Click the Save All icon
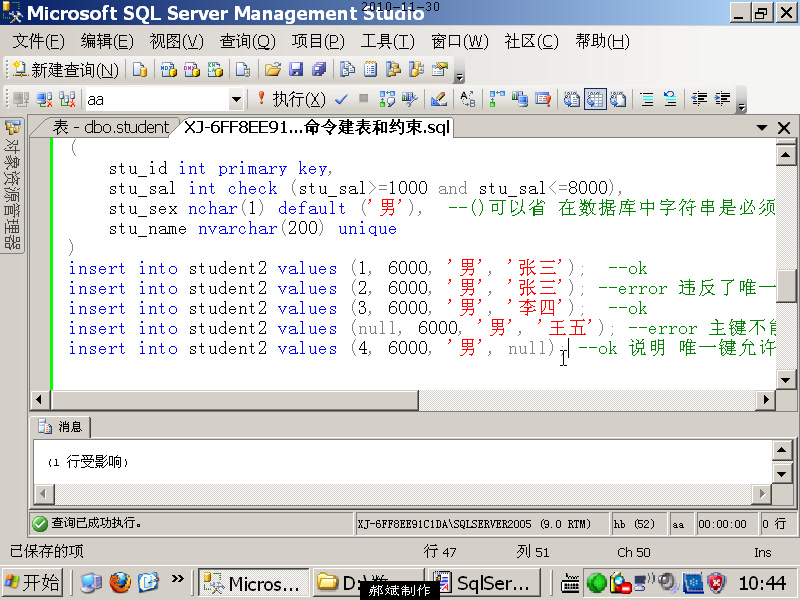Viewport: 800px width, 600px height. (319, 69)
